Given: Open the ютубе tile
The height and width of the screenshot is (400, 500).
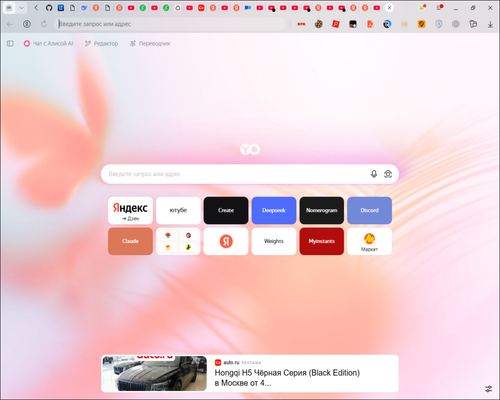Looking at the screenshot, I should pos(178,210).
